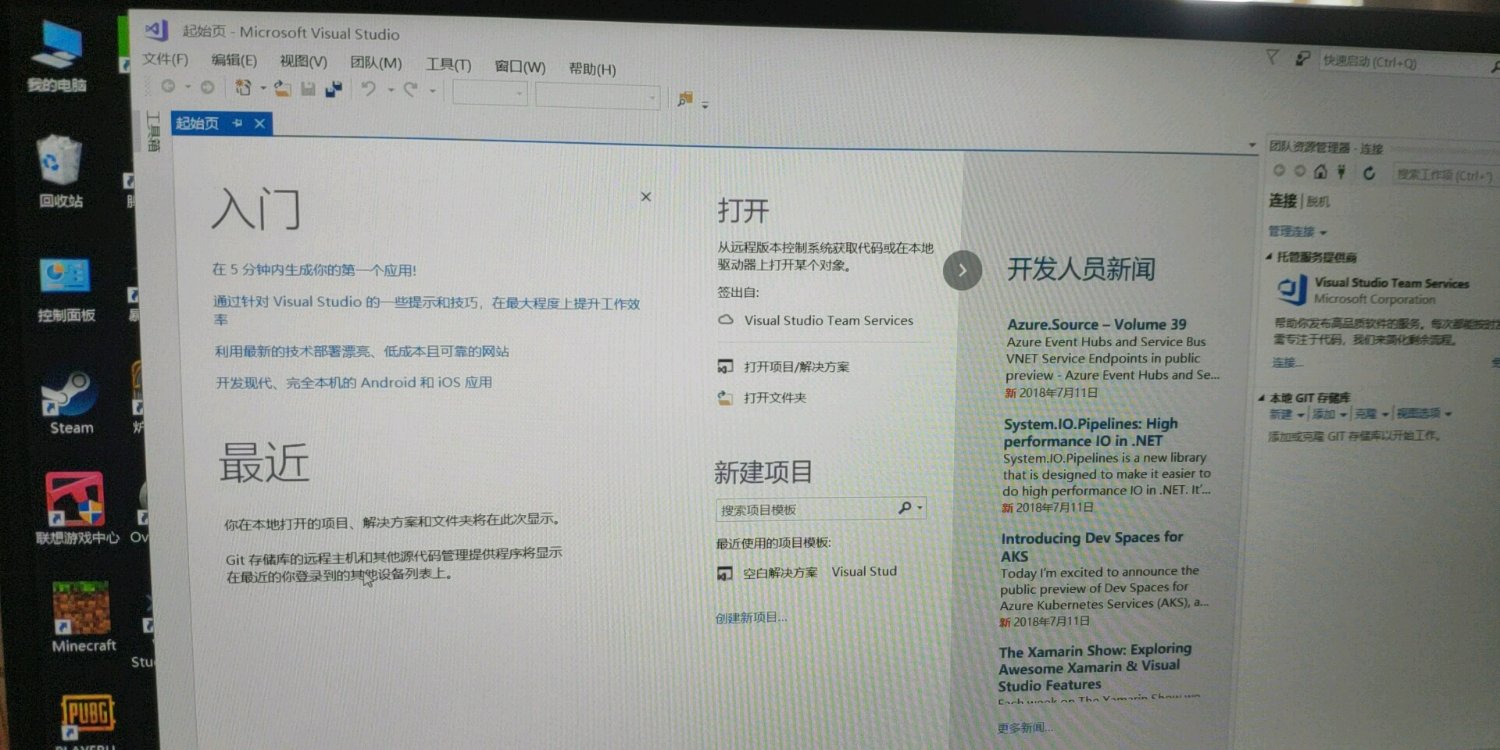The height and width of the screenshot is (750, 1500).
Task: Open the 窗口(W) menu
Action: point(520,66)
